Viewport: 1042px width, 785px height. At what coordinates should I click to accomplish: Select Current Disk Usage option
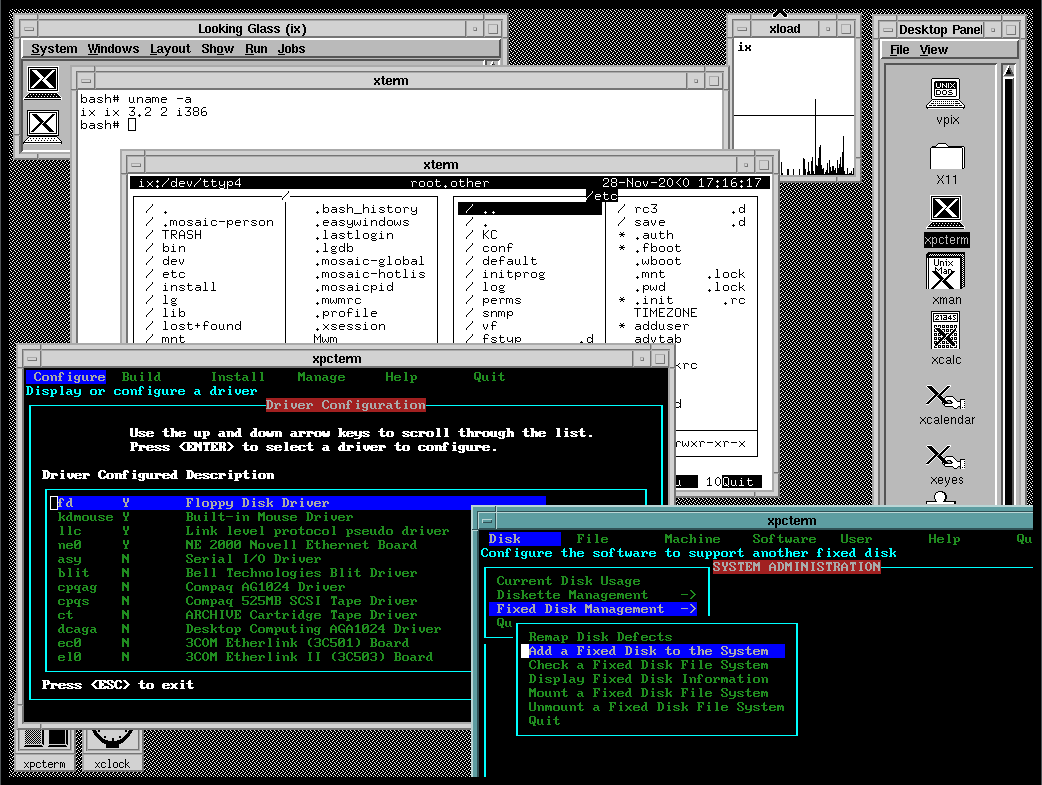click(x=568, y=581)
